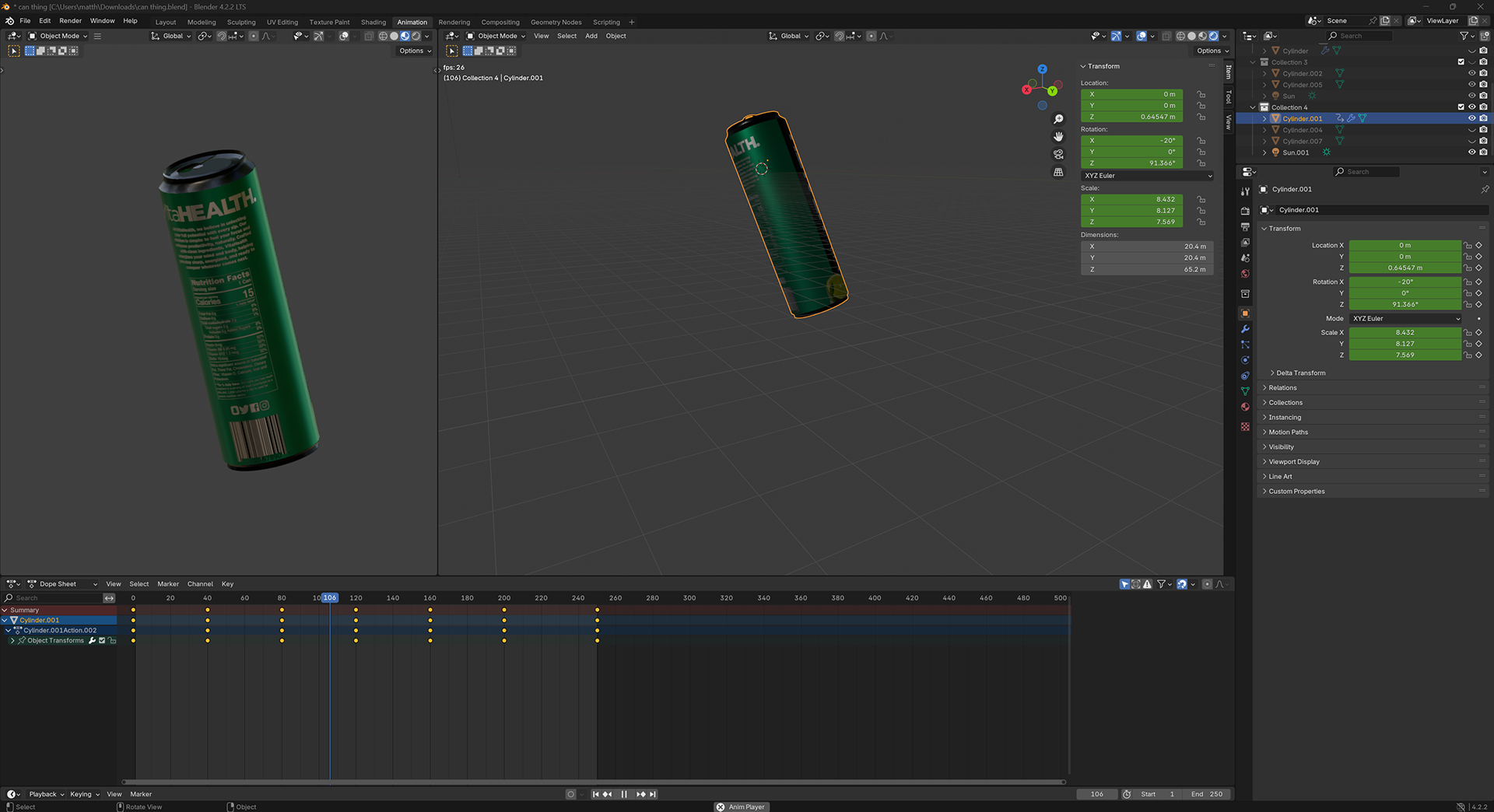Expand the Object Transforms channel group

(x=12, y=641)
